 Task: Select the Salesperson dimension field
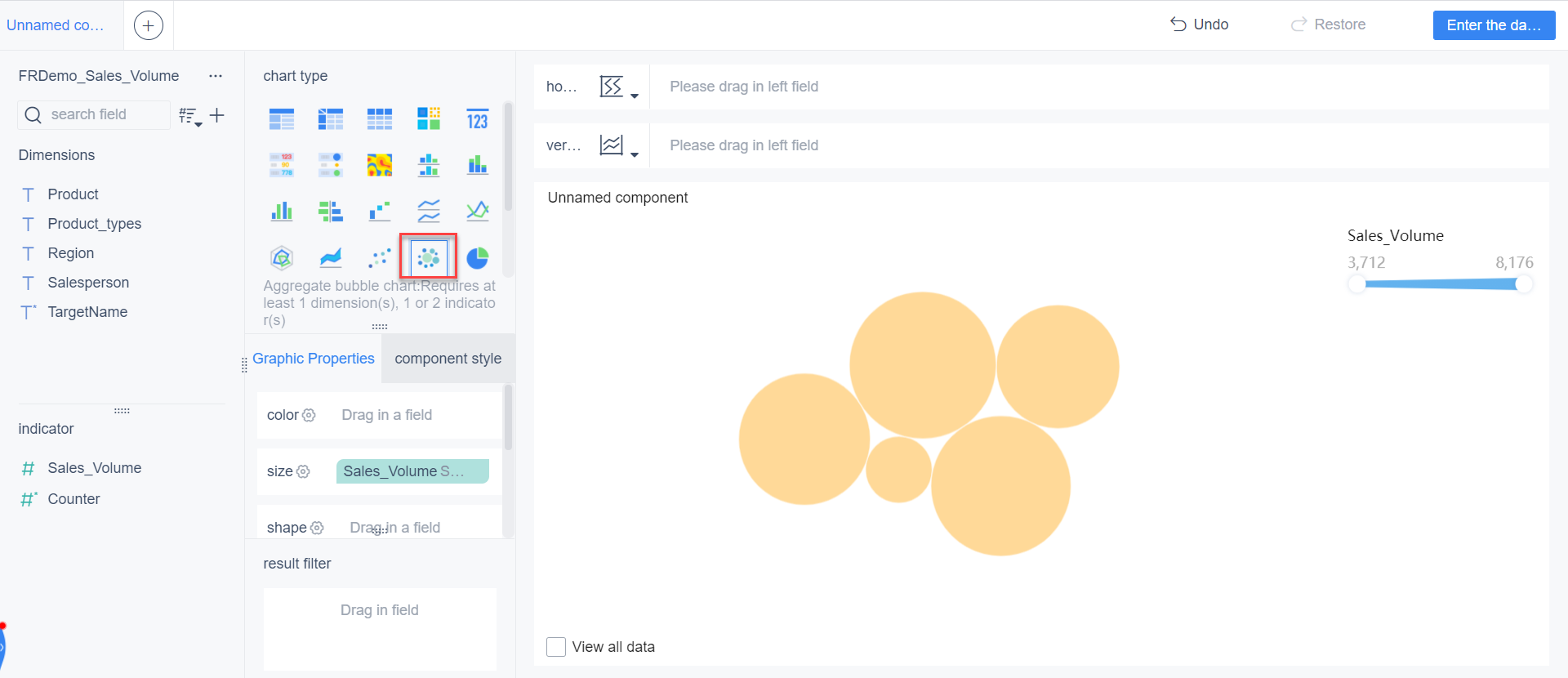[x=88, y=283]
